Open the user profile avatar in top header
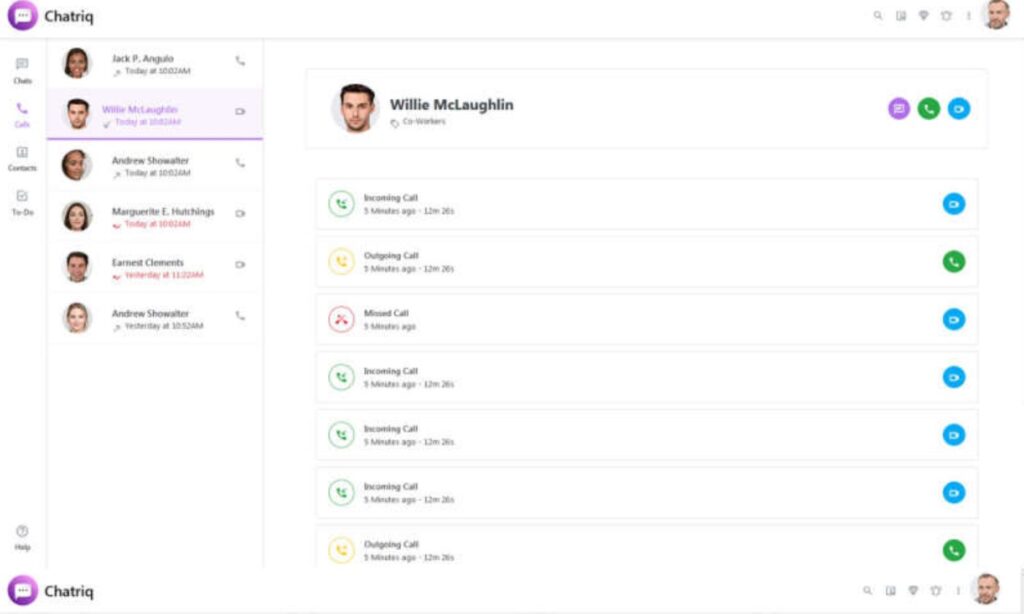This screenshot has height=614, width=1024. (x=996, y=15)
